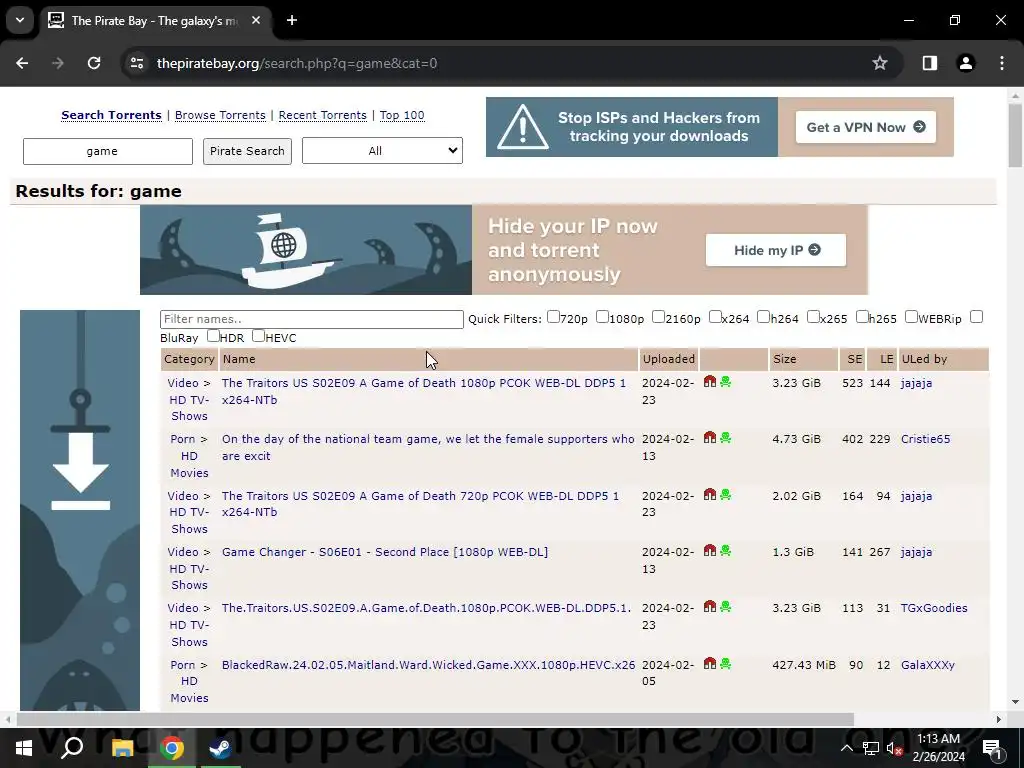Enable the HDR quick filter

pyautogui.click(x=213, y=336)
